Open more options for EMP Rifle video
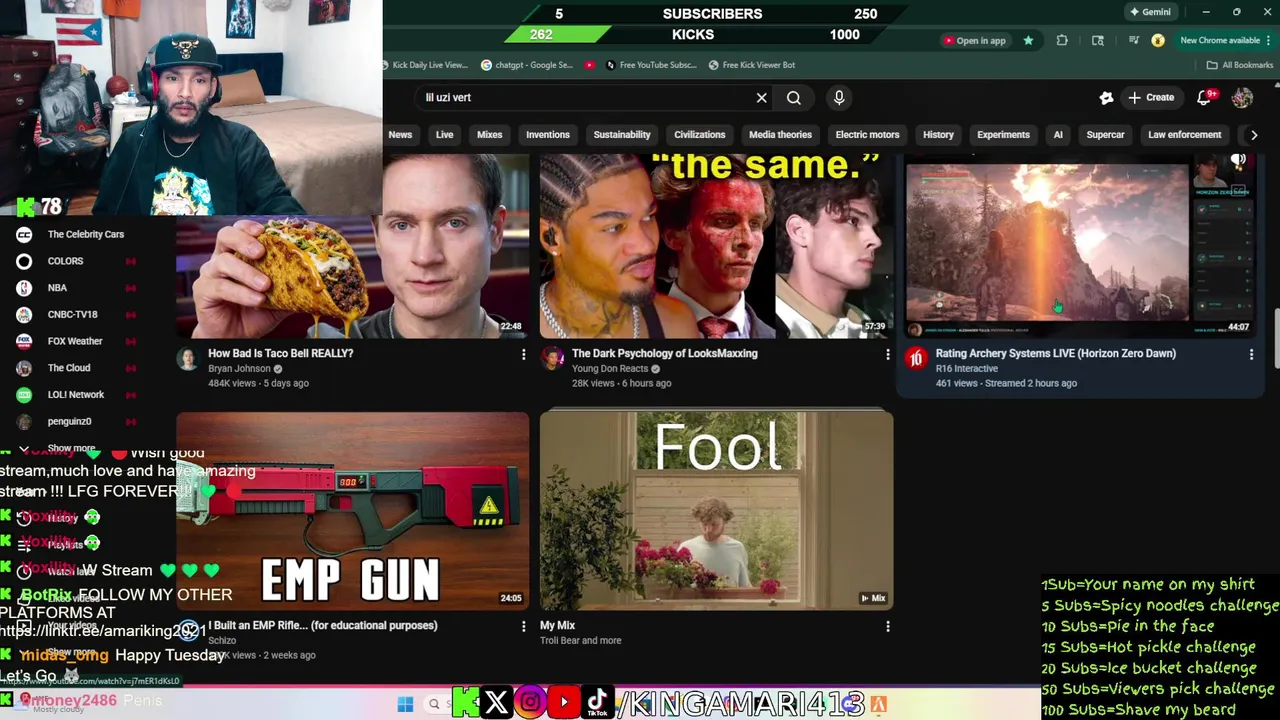Viewport: 1280px width, 720px height. click(523, 626)
